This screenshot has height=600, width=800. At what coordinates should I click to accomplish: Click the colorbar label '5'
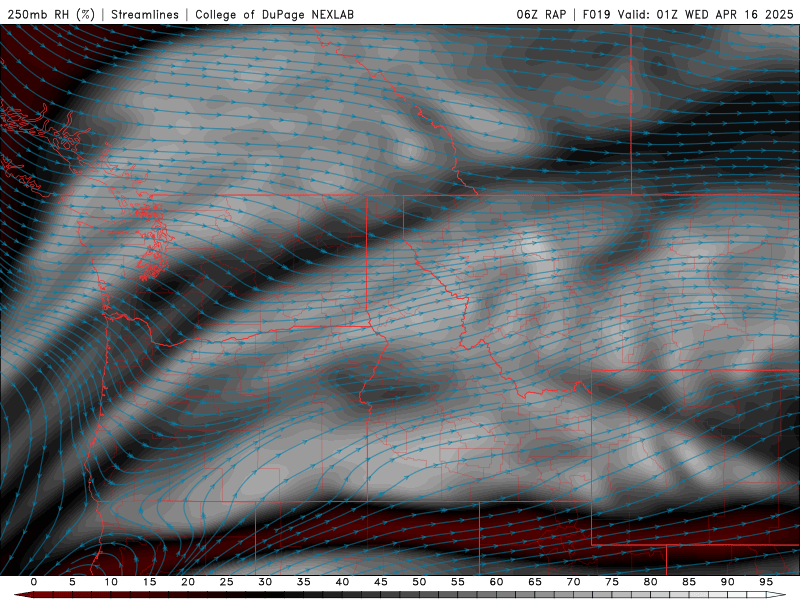(x=72, y=582)
